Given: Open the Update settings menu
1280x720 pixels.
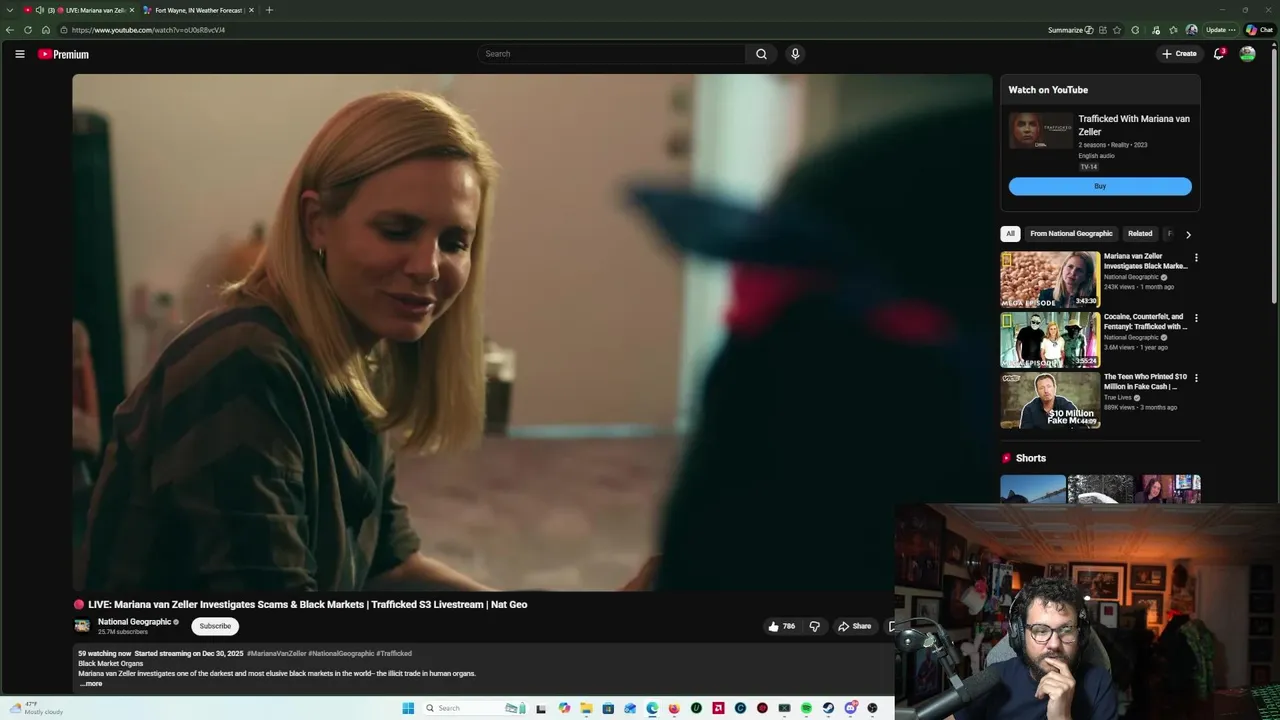Looking at the screenshot, I should point(1221,30).
